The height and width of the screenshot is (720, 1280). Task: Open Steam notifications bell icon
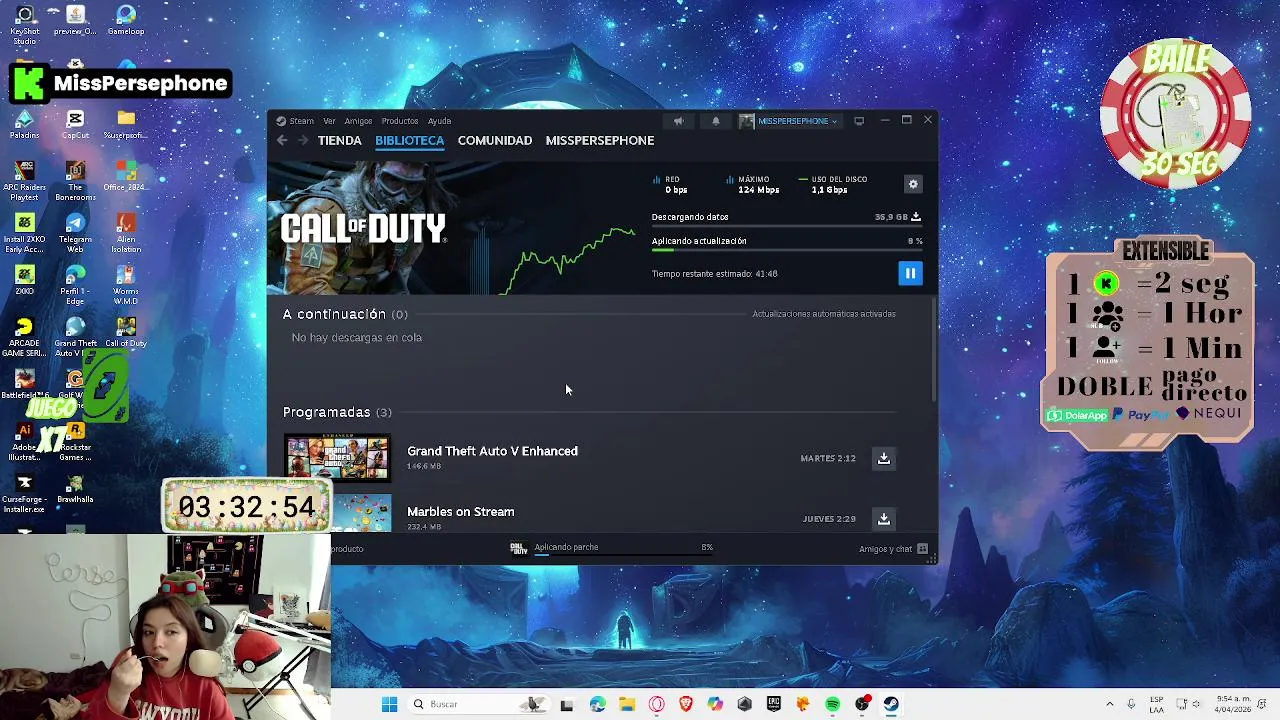point(715,121)
